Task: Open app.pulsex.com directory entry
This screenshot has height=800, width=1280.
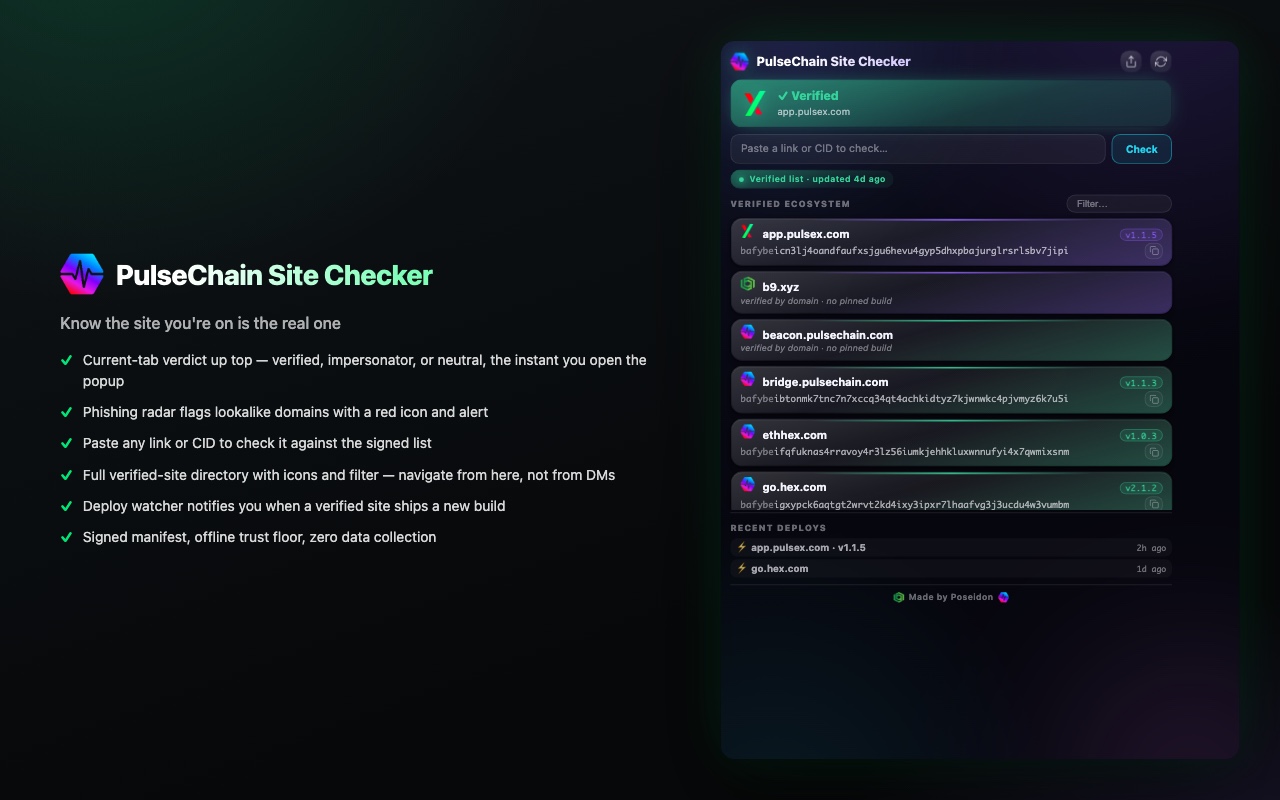Action: (x=951, y=242)
